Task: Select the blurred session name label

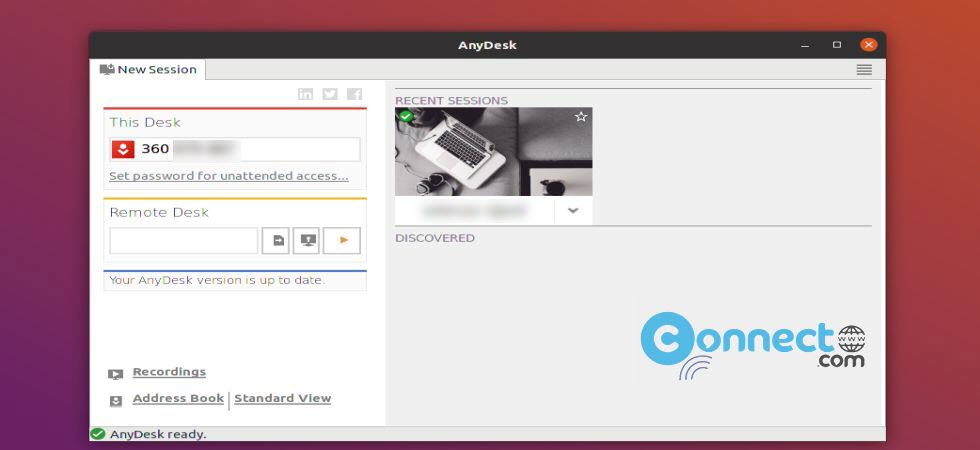Action: click(474, 211)
